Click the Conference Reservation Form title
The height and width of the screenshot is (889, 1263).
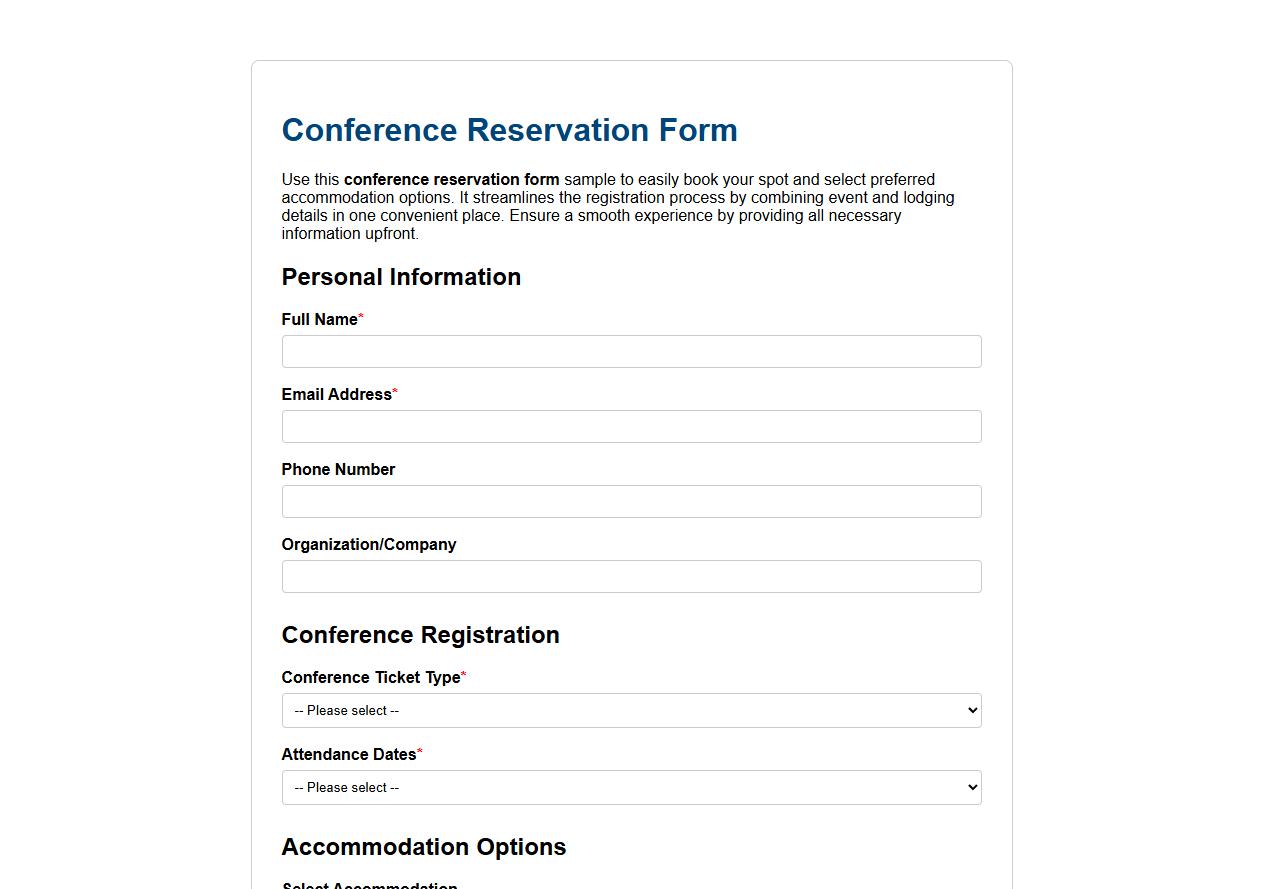pyautogui.click(x=509, y=130)
